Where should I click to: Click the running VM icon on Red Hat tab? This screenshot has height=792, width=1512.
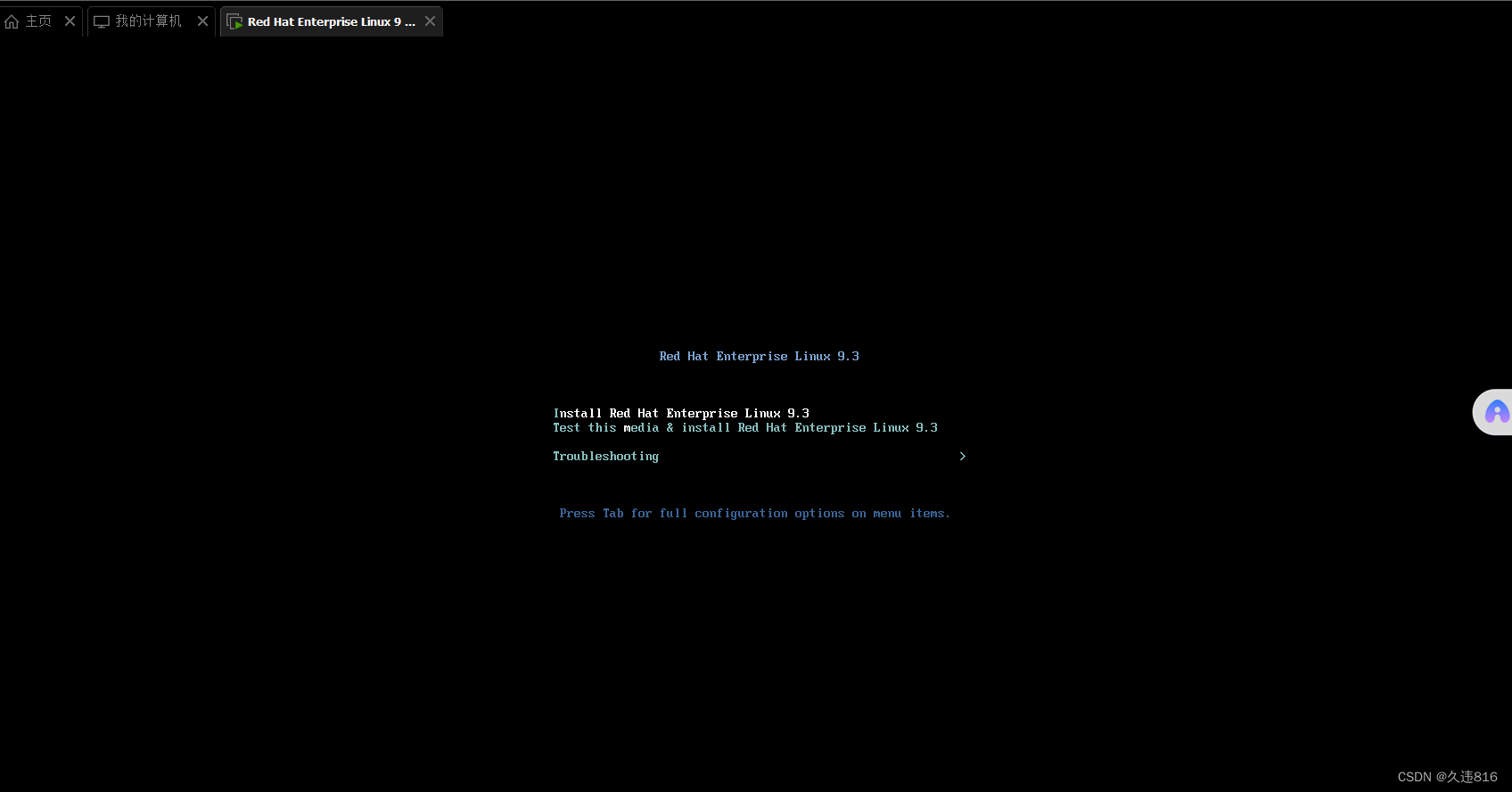click(x=234, y=21)
